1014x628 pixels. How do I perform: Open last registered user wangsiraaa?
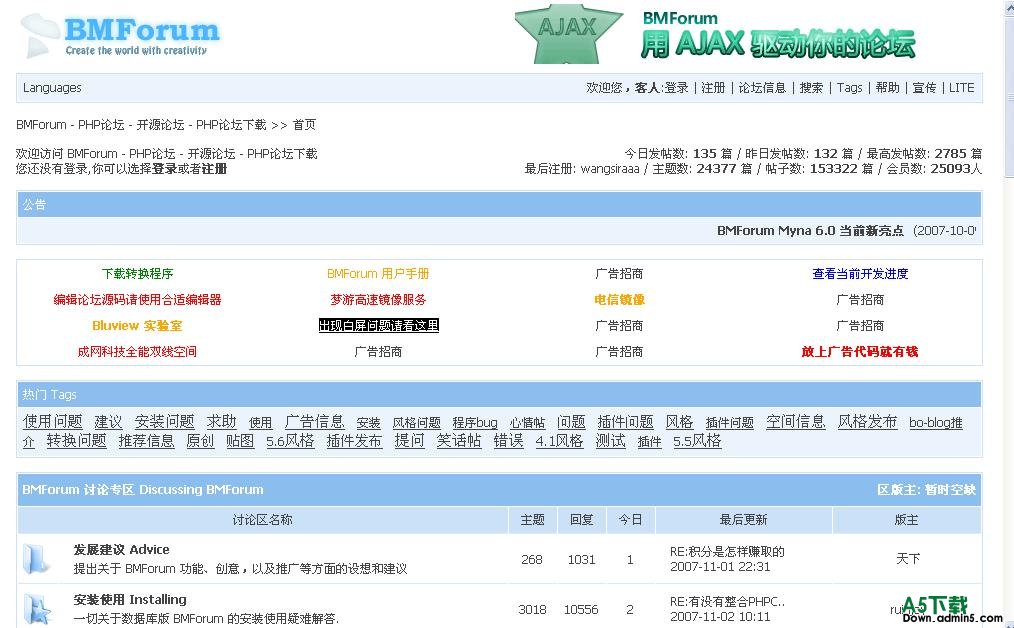coord(610,169)
